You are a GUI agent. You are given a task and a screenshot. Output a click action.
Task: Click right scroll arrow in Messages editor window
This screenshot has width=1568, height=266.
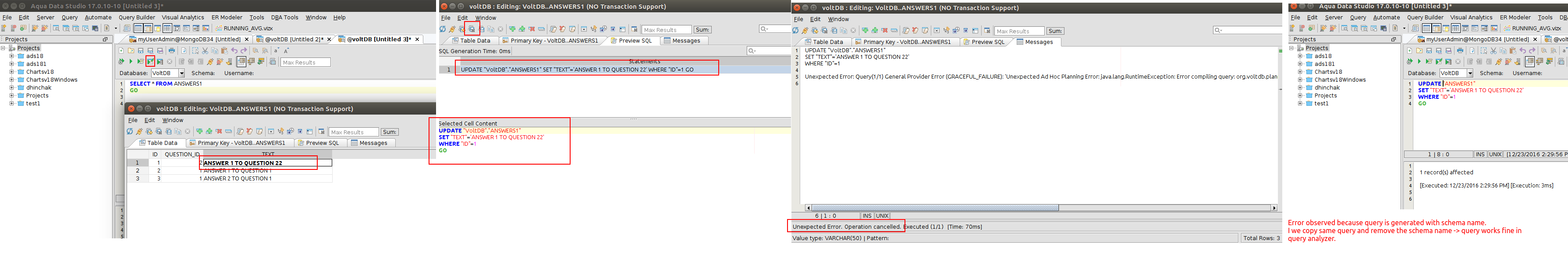click(1274, 208)
